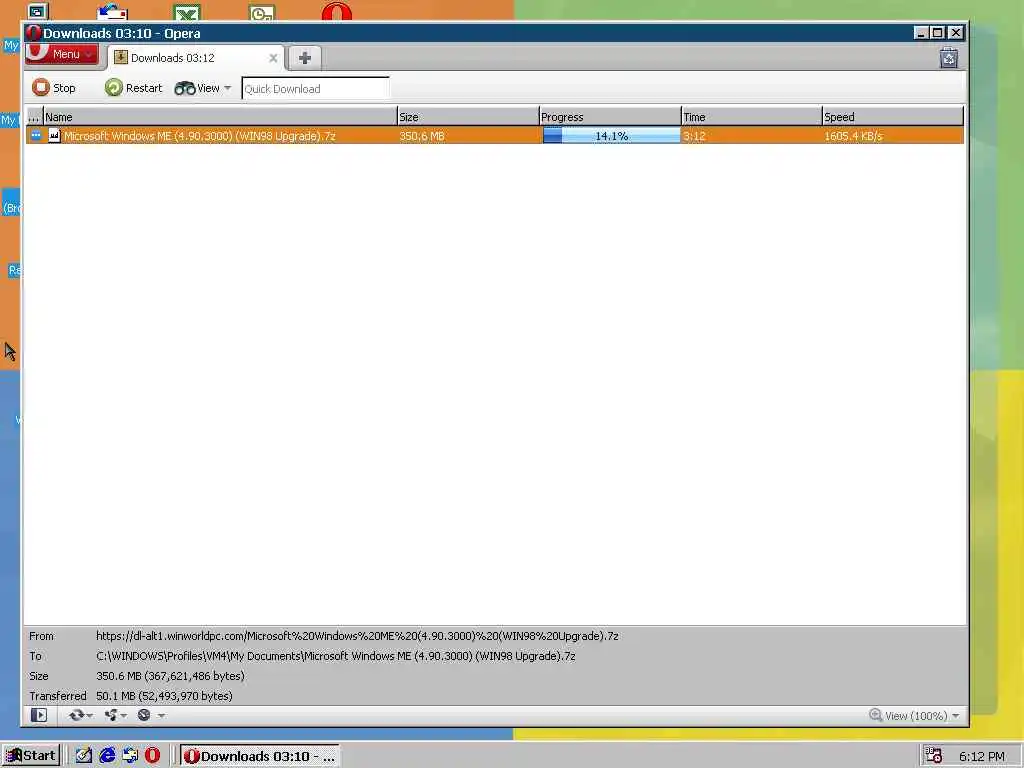Screen dimensions: 1024x768
Task: Select the Opera desktop shortcut icon
Action: 336,11
